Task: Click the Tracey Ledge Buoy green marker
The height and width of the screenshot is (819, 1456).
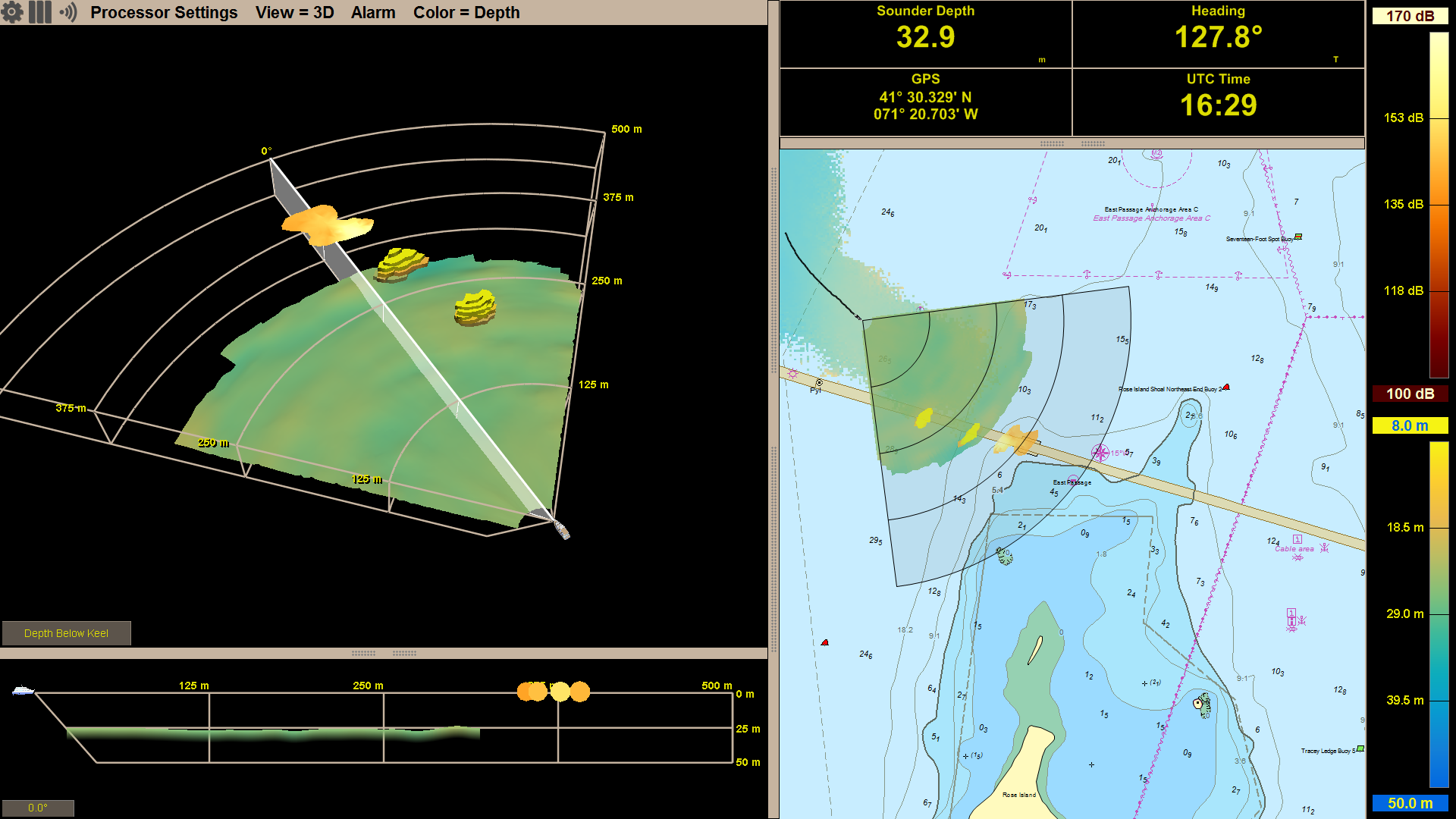Action: [1360, 749]
